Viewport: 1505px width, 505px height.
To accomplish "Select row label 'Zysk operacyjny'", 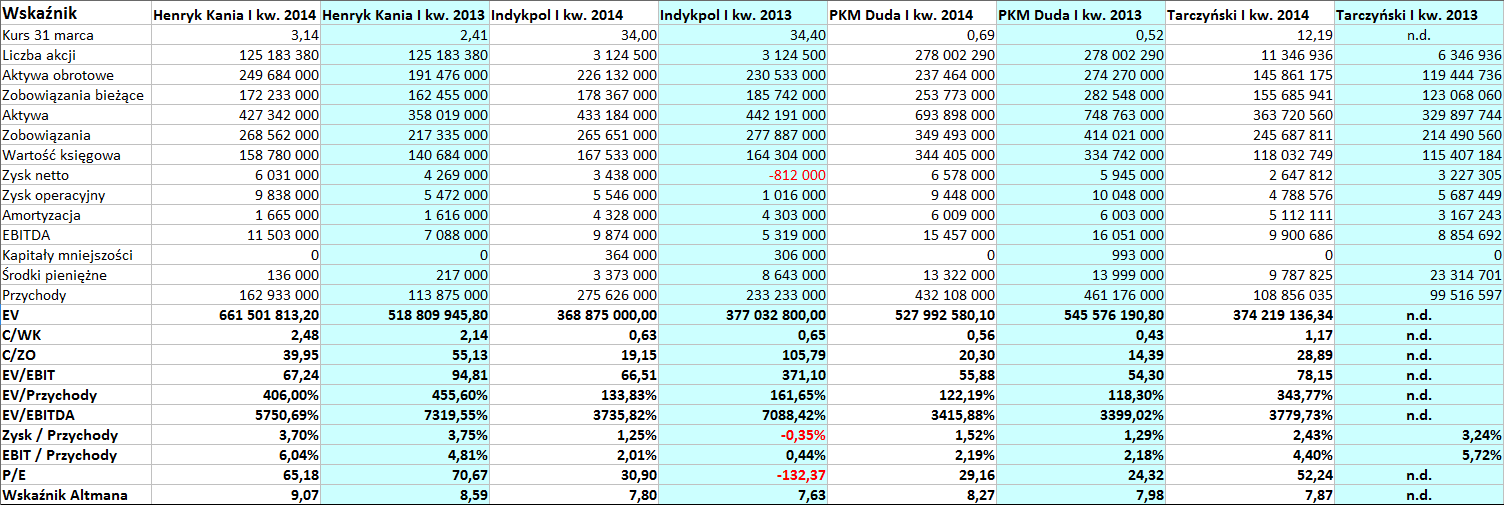I will coord(75,195).
